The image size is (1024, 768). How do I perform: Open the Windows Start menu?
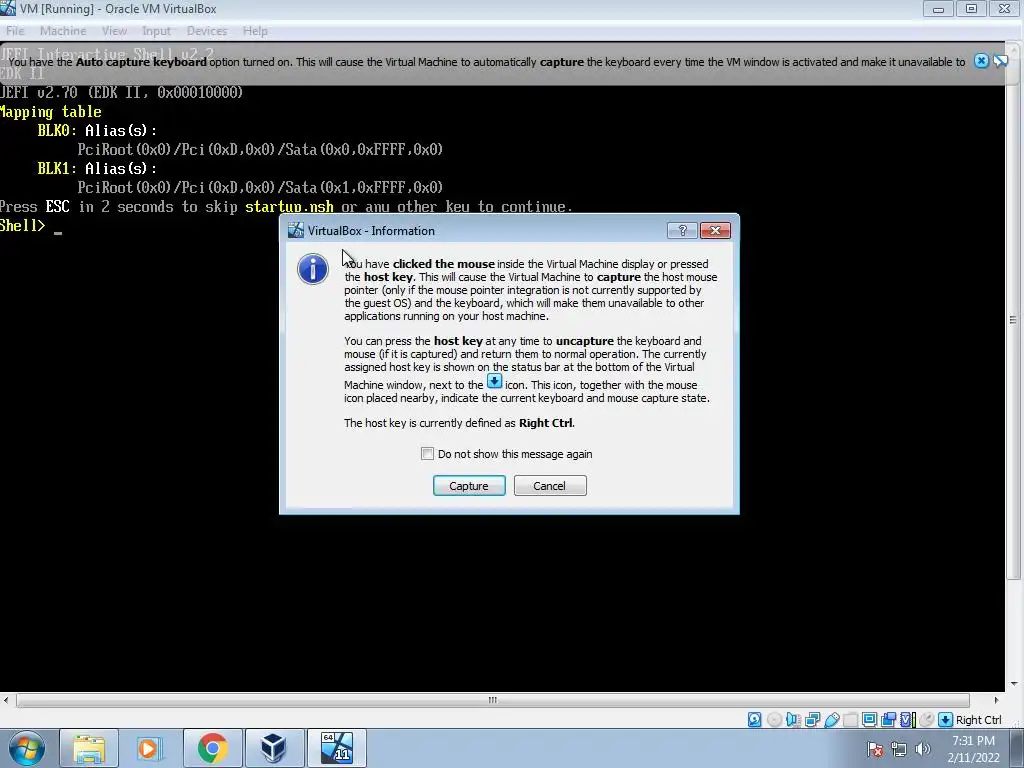point(27,748)
